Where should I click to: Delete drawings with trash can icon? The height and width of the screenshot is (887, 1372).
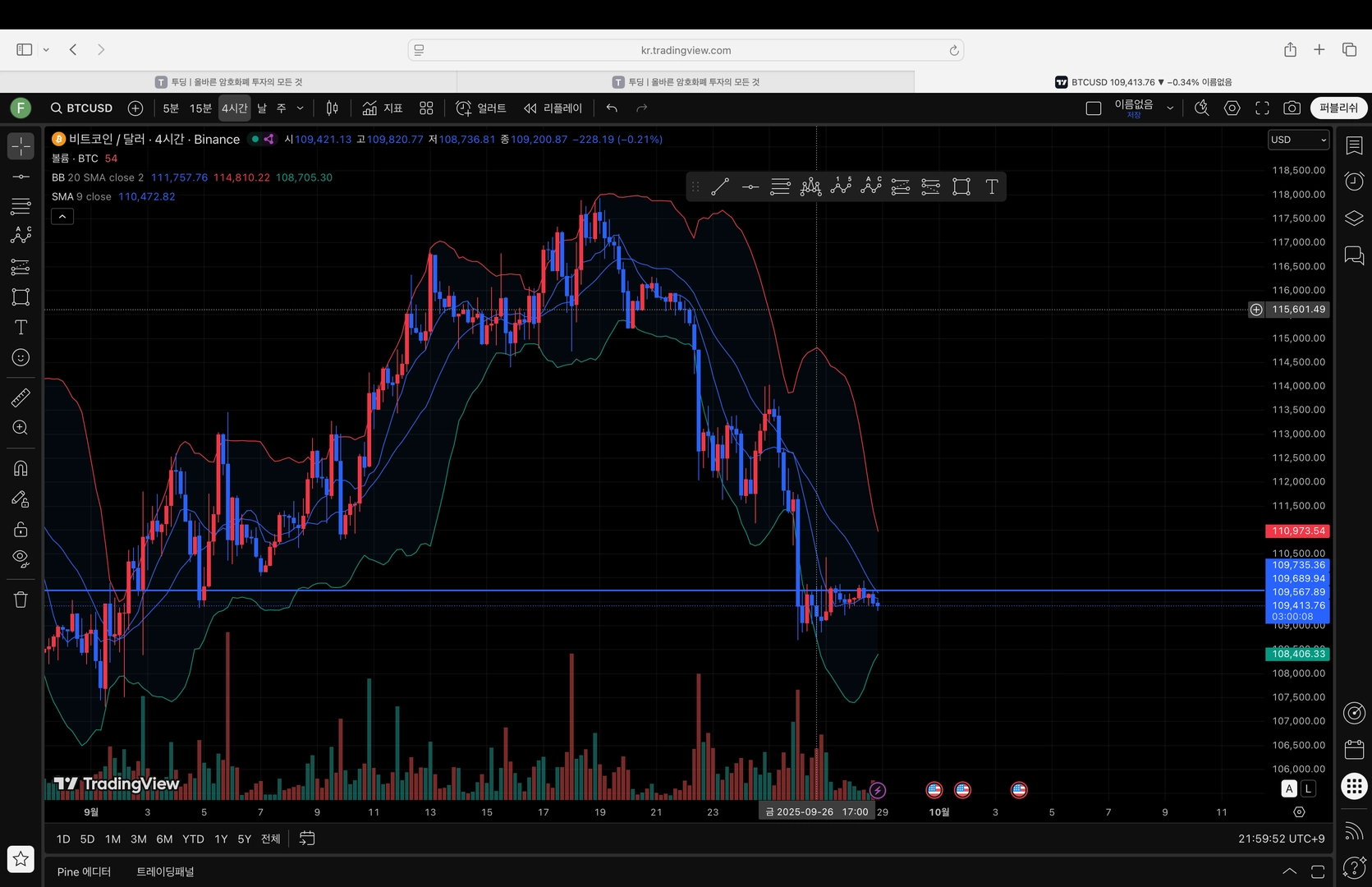click(x=21, y=600)
